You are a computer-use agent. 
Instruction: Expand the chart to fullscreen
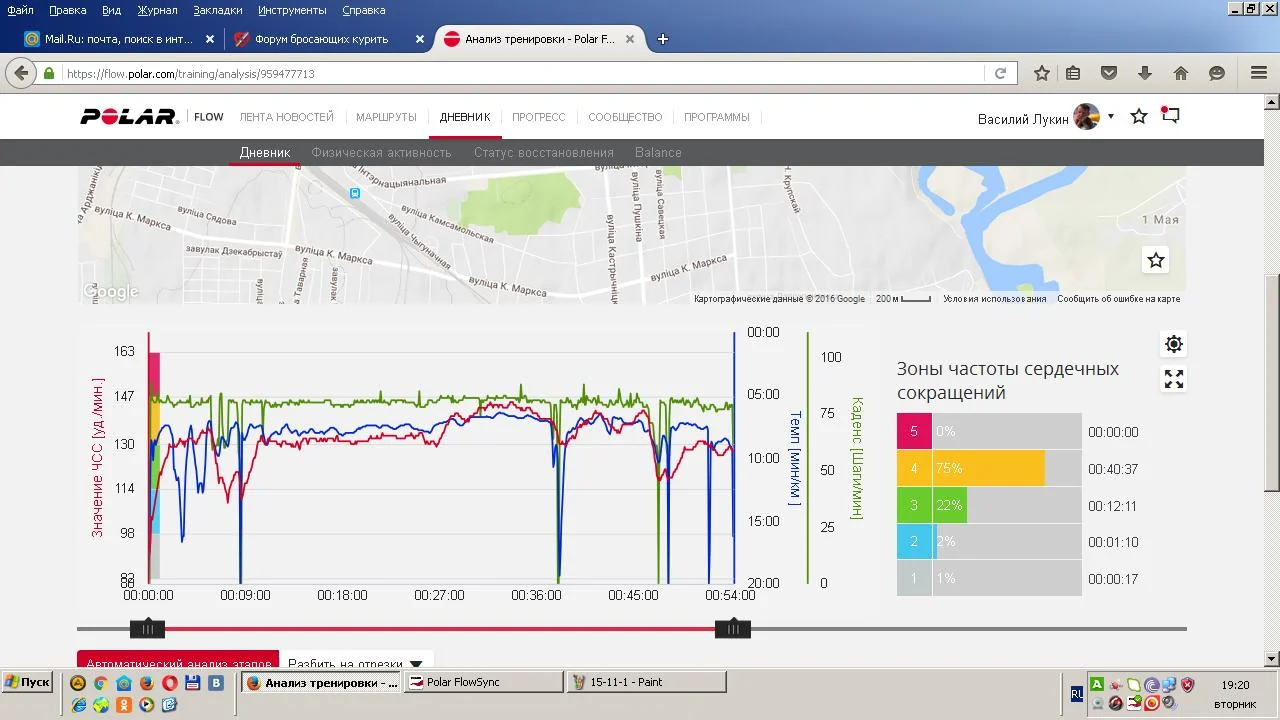(1174, 379)
